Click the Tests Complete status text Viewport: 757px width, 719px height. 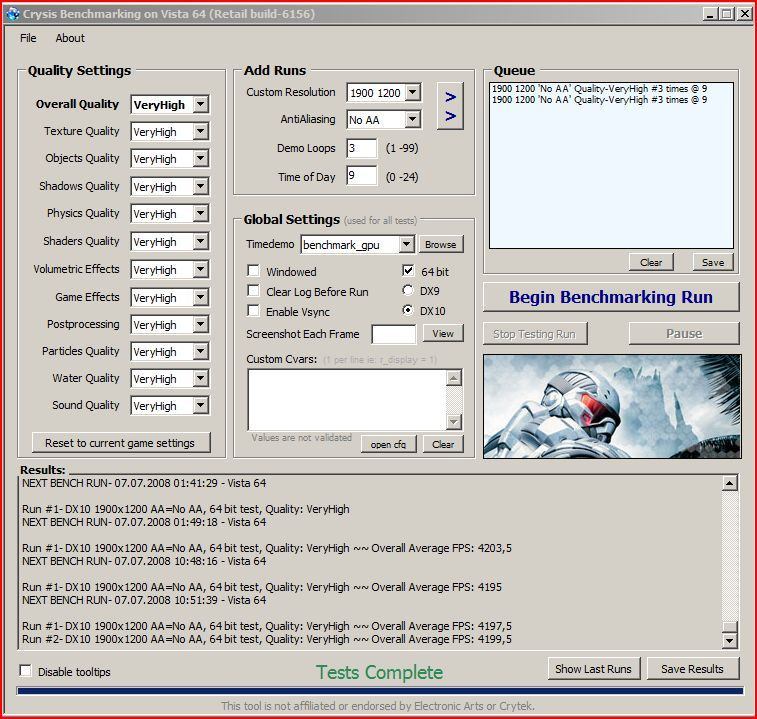click(x=379, y=672)
